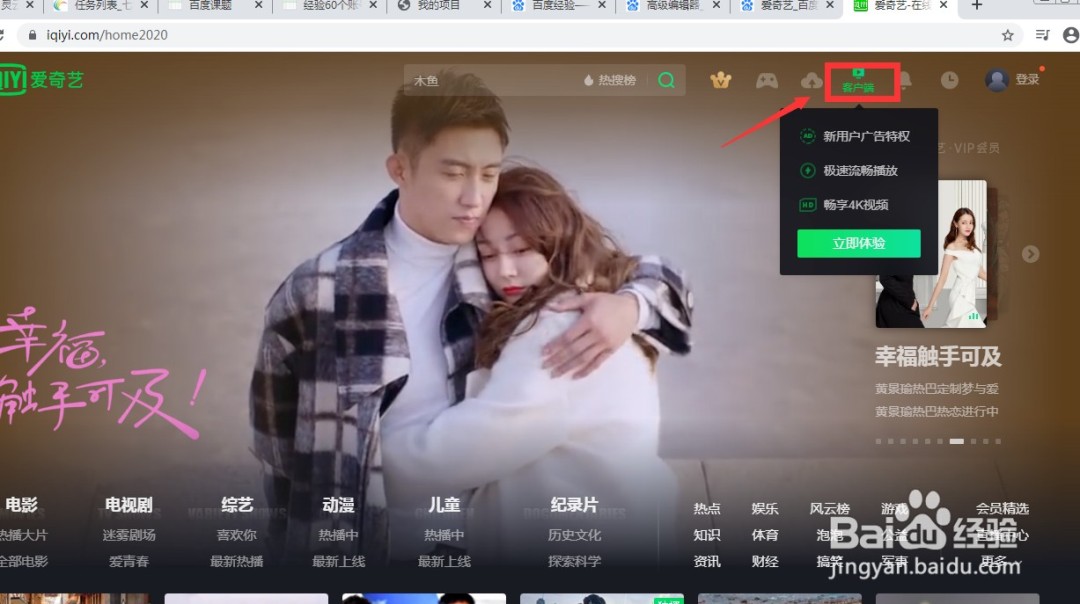Open the 综艺 category
This screenshot has height=604, width=1080.
pyautogui.click(x=237, y=505)
